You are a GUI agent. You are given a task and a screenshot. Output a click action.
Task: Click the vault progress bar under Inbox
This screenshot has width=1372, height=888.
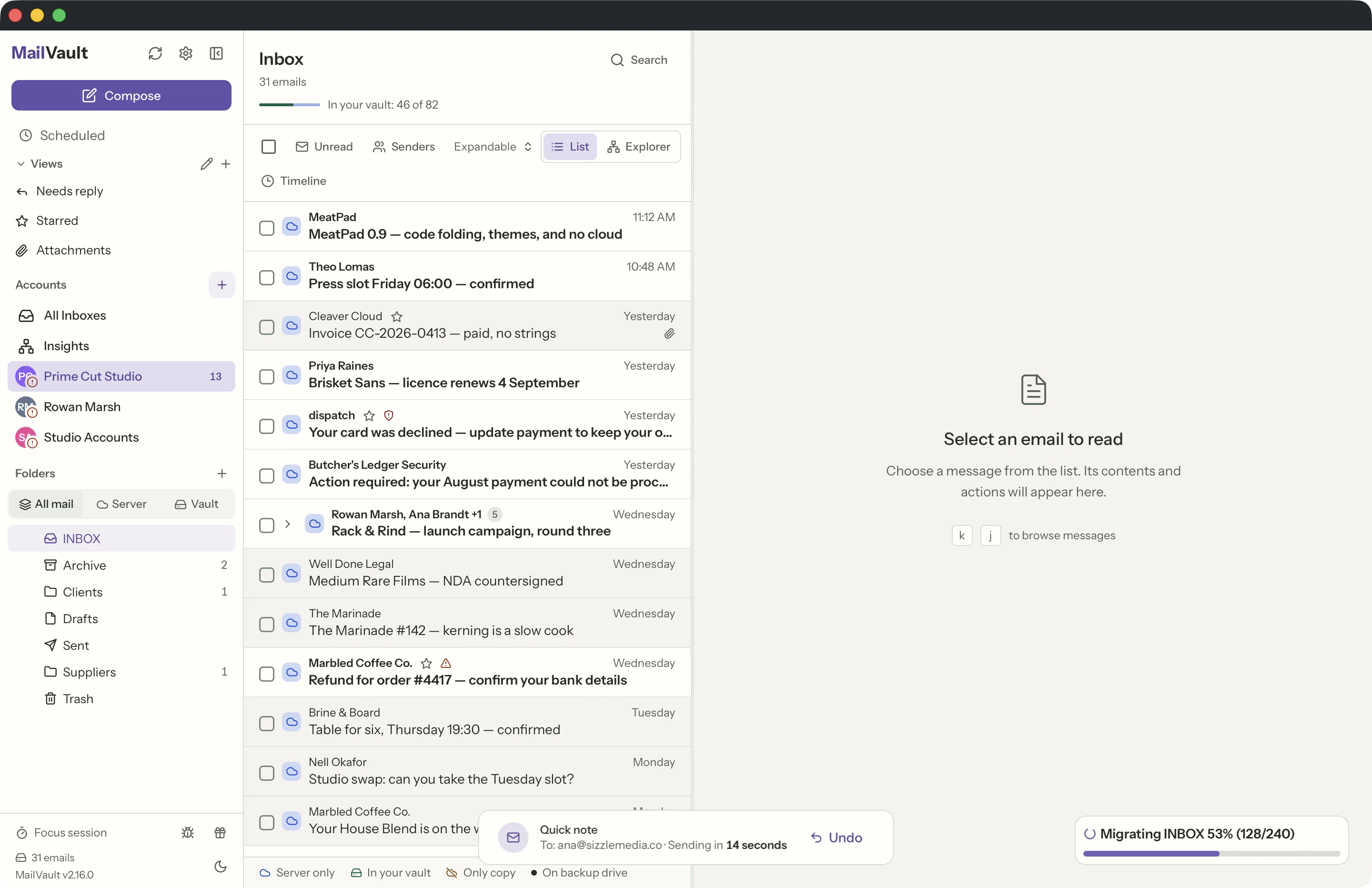coord(289,105)
